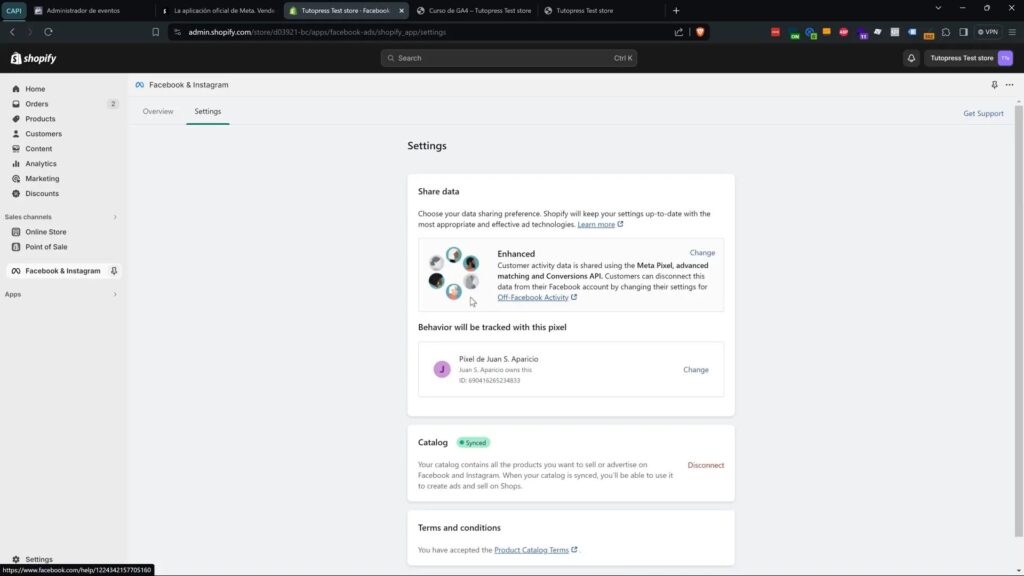This screenshot has width=1024, height=576.
Task: Pin the app using header pin icon
Action: (x=994, y=85)
